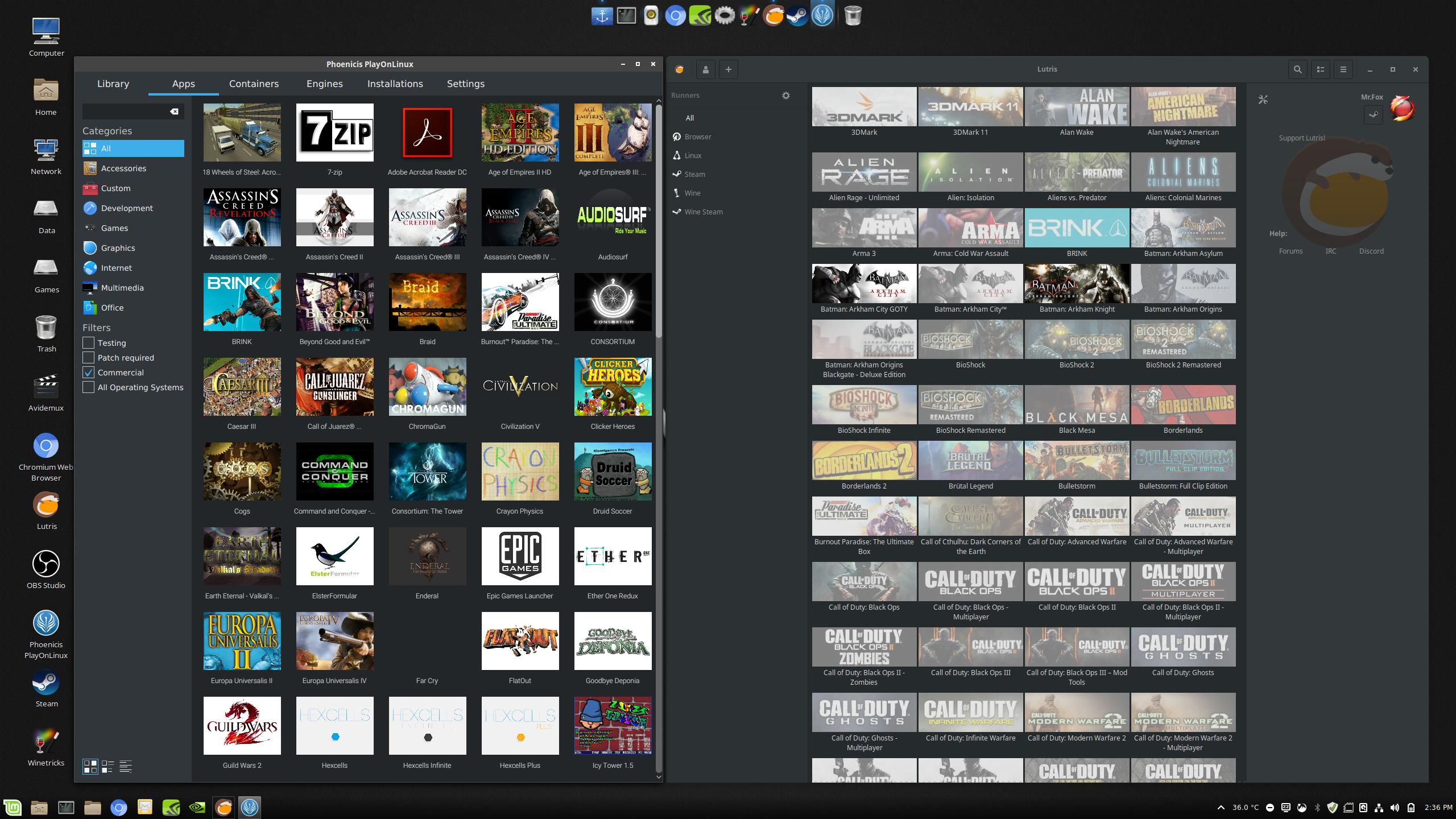1456x819 pixels.
Task: Switch PlayOnLinux to detailed list view
Action: [126, 767]
